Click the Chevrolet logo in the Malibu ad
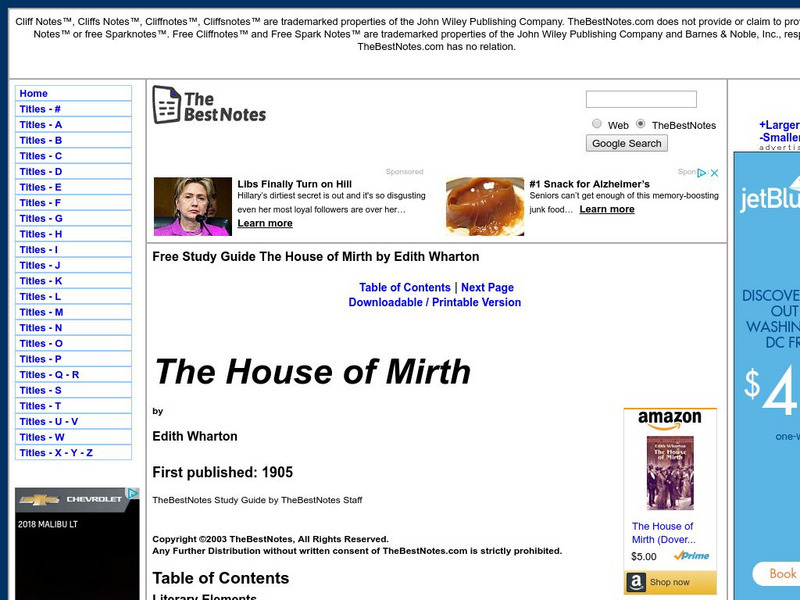Screen dimensions: 800x600 (x=39, y=499)
